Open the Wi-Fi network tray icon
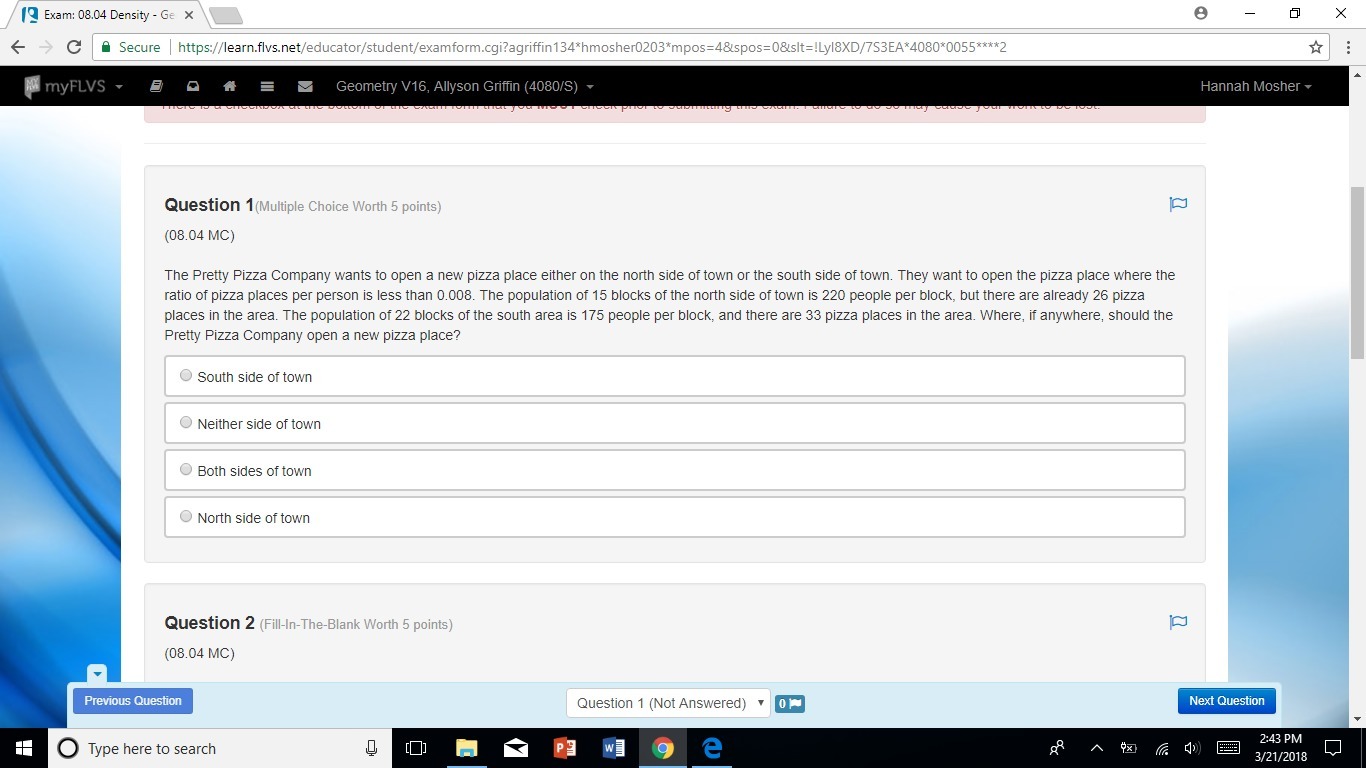This screenshot has height=768, width=1366. click(1162, 748)
